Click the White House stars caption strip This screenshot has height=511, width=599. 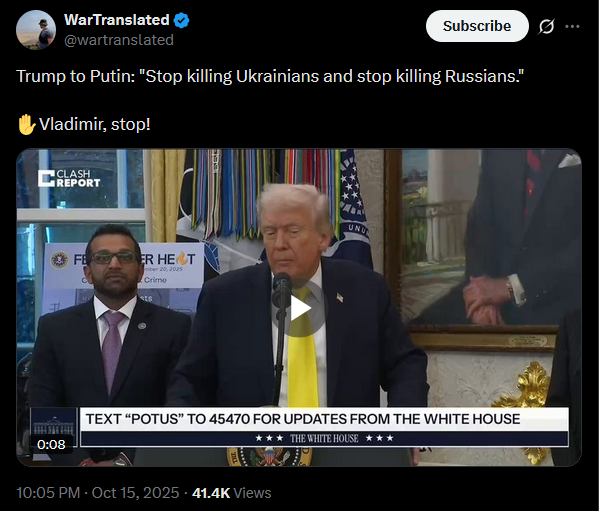pos(324,438)
